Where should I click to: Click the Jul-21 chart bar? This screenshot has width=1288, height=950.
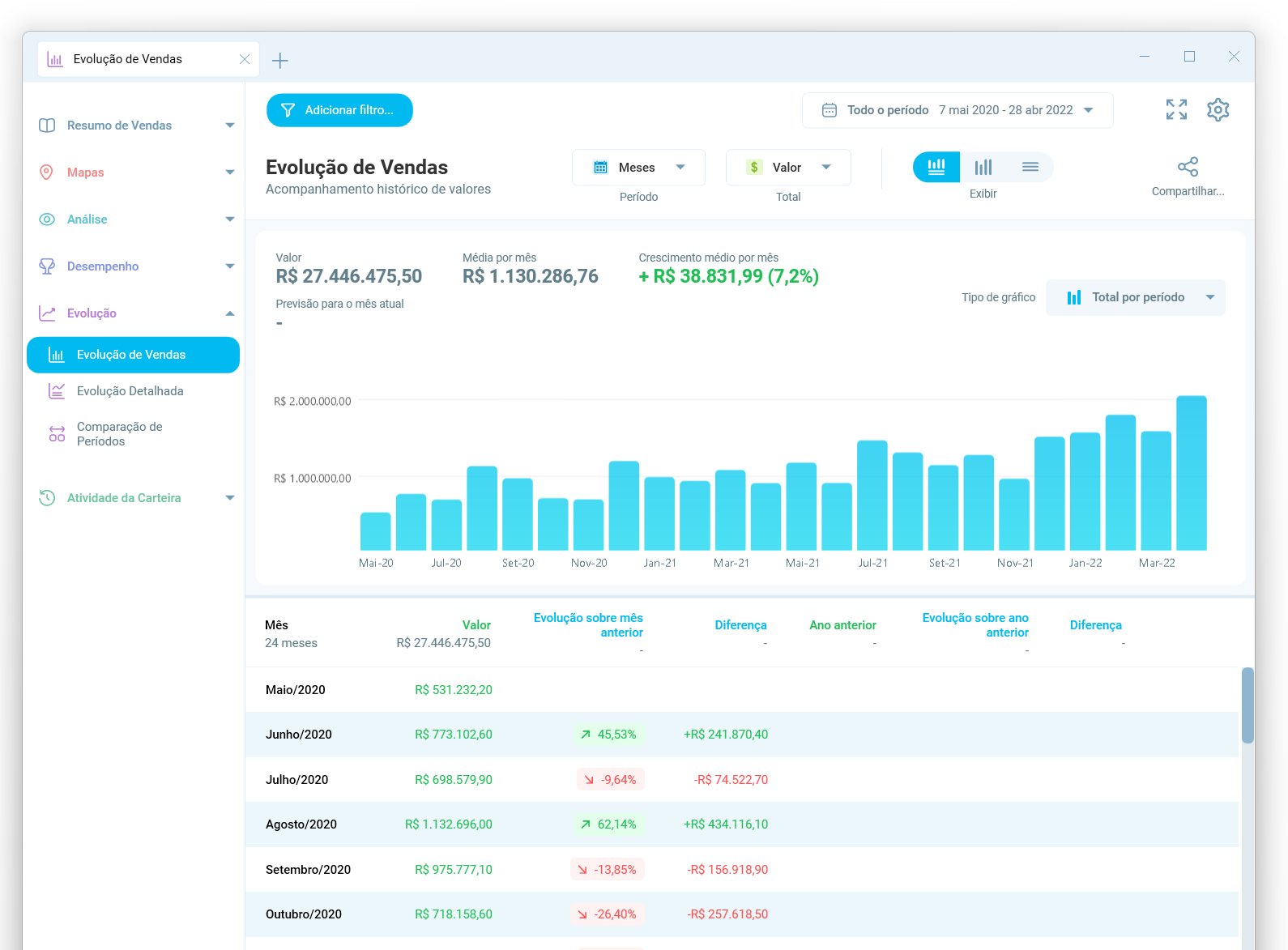pos(872,496)
